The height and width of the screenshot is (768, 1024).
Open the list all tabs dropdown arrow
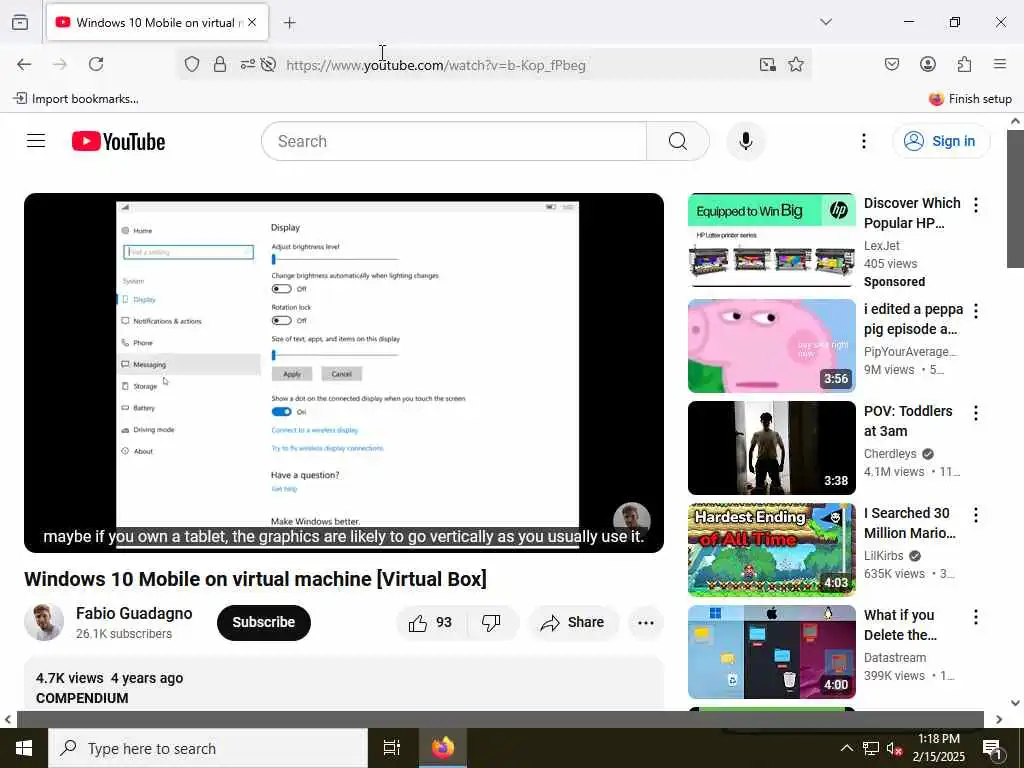coord(826,22)
